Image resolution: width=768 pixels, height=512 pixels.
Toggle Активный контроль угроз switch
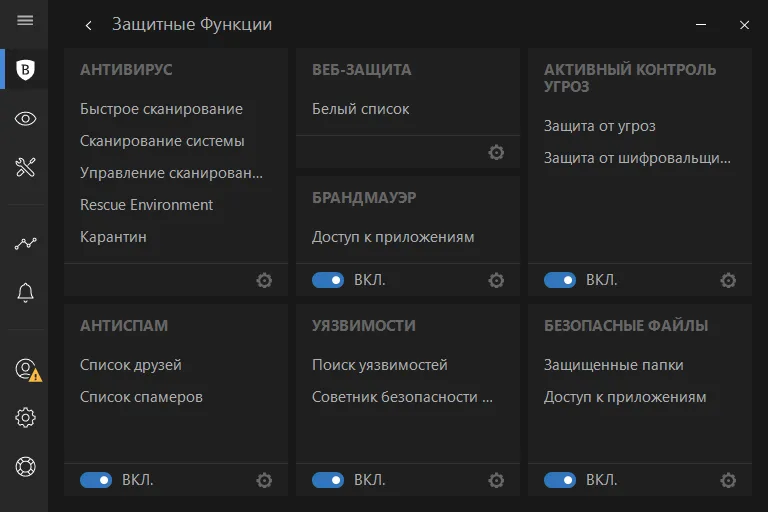(560, 280)
